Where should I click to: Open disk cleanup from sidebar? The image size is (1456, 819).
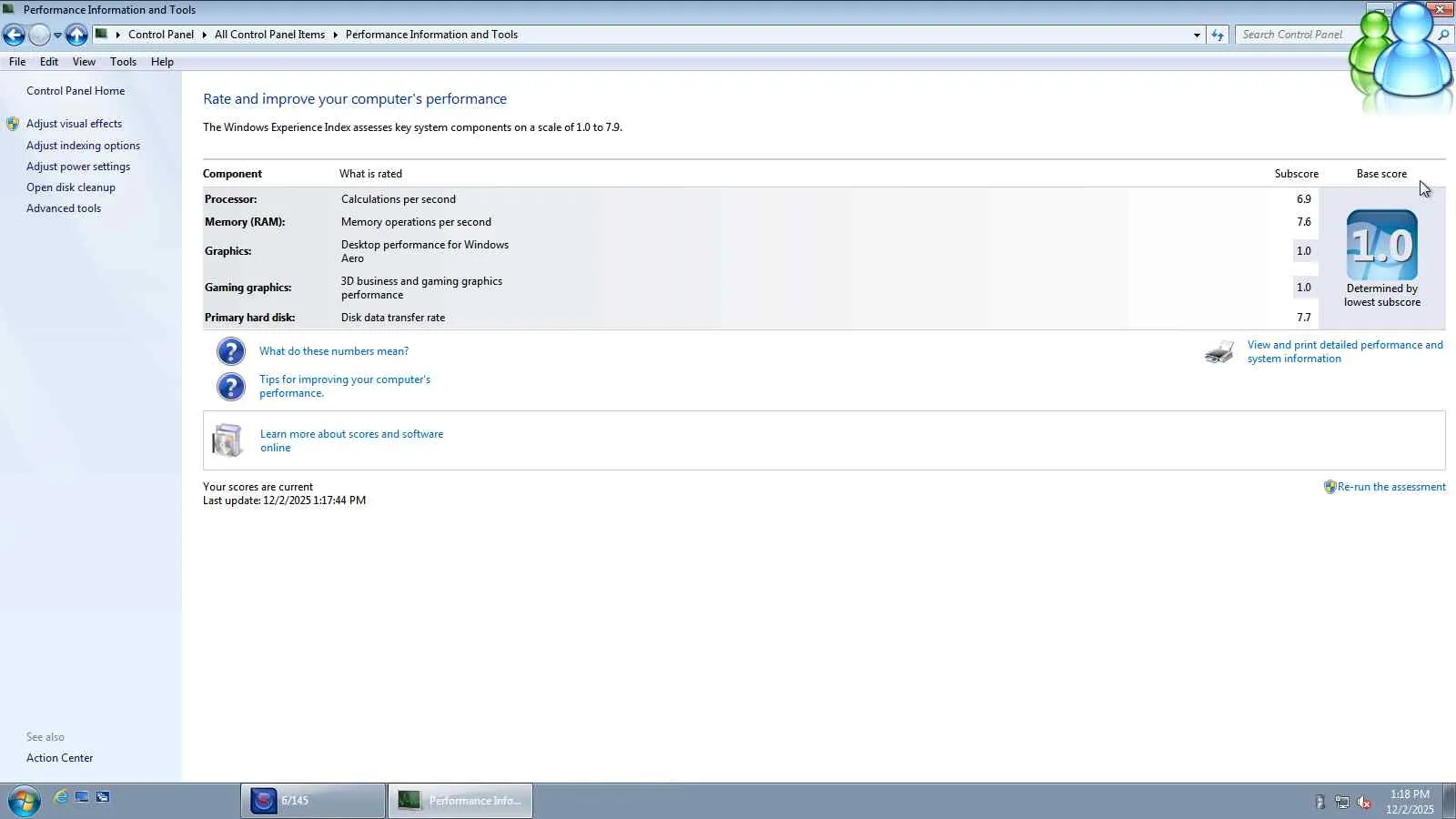71,187
